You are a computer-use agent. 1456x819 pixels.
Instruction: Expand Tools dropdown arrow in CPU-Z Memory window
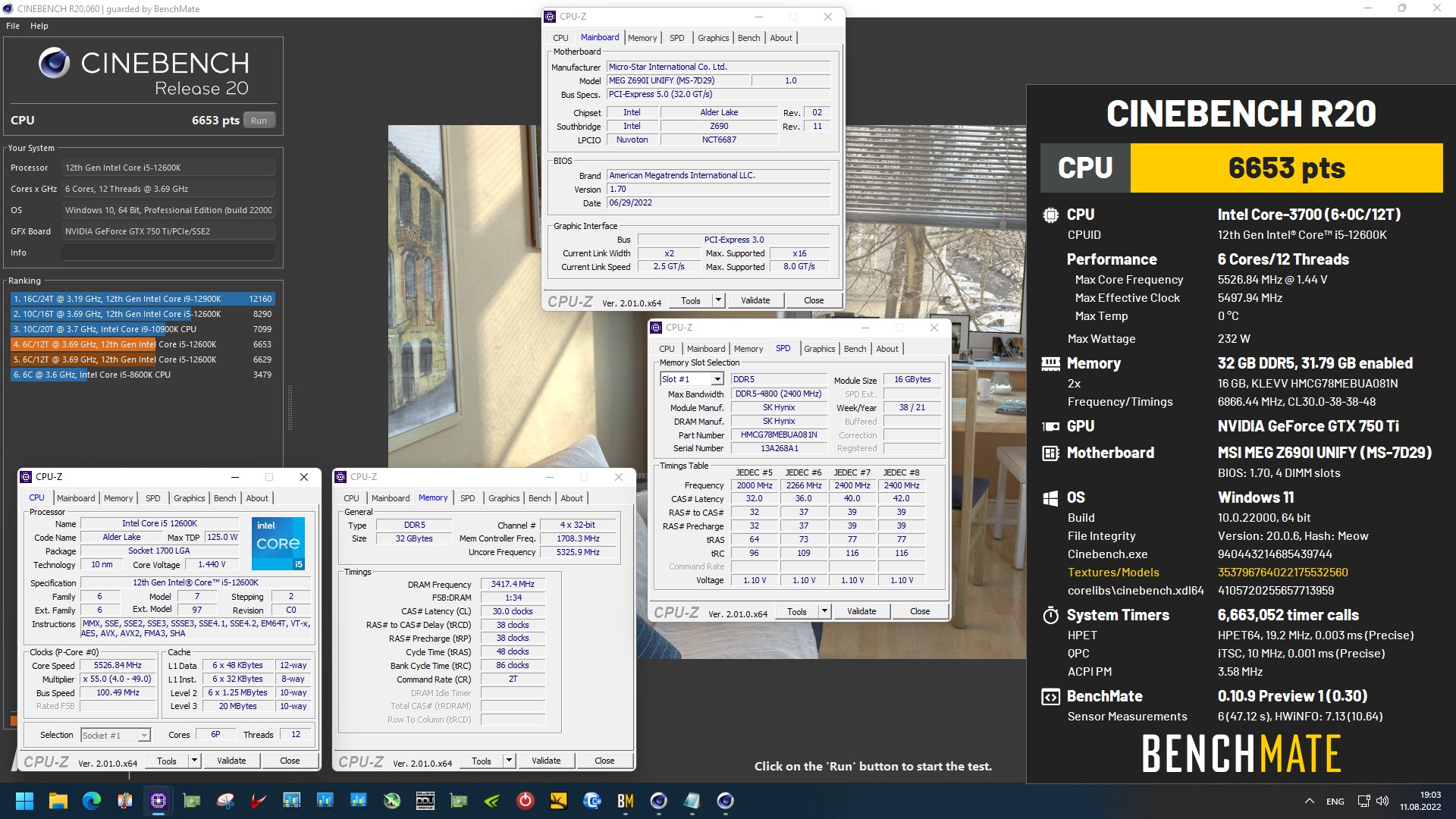click(x=509, y=761)
